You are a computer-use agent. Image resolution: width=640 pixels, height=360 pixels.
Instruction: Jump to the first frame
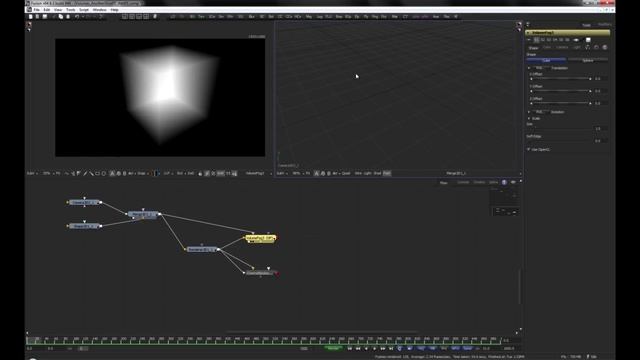(350, 349)
